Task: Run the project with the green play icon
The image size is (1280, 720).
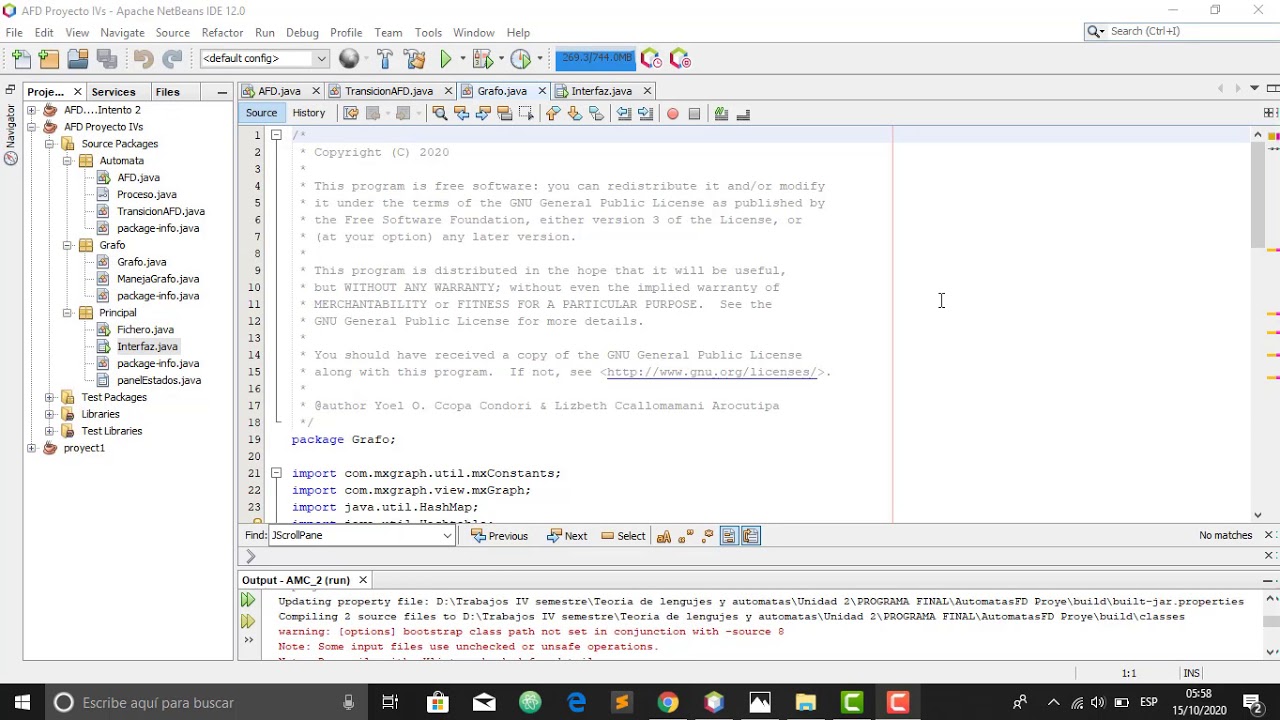Action: tap(446, 59)
